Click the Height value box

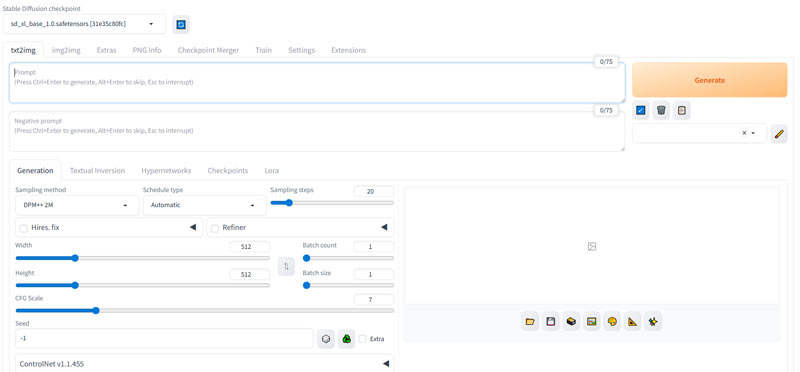[249, 274]
